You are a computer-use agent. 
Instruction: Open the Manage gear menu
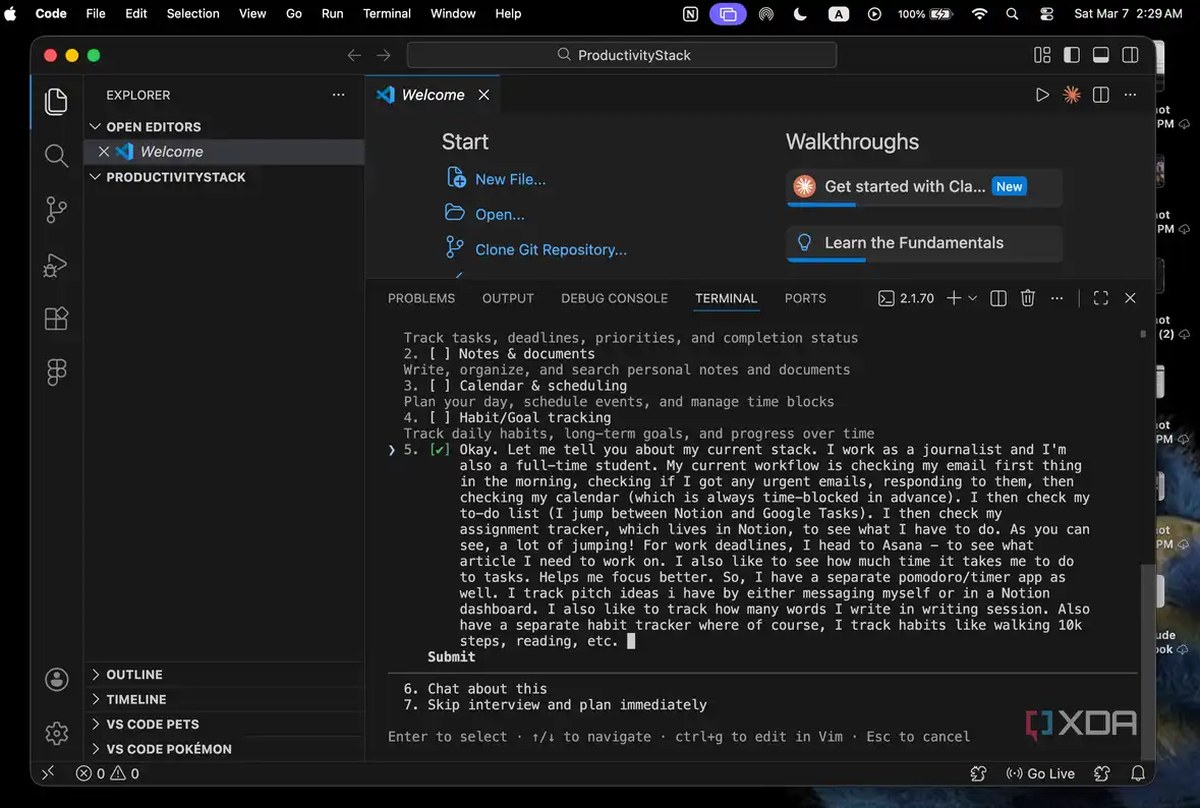coord(56,733)
